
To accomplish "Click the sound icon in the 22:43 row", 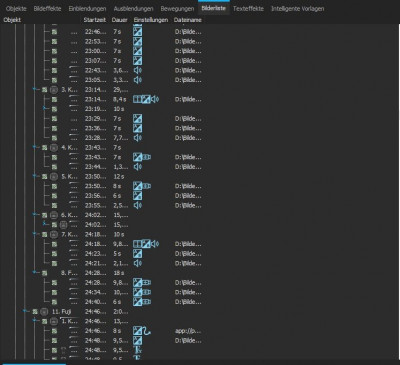I will [x=137, y=70].
